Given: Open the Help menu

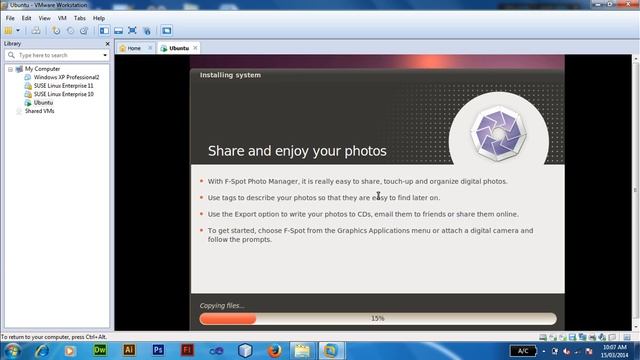Looking at the screenshot, I should point(99,18).
